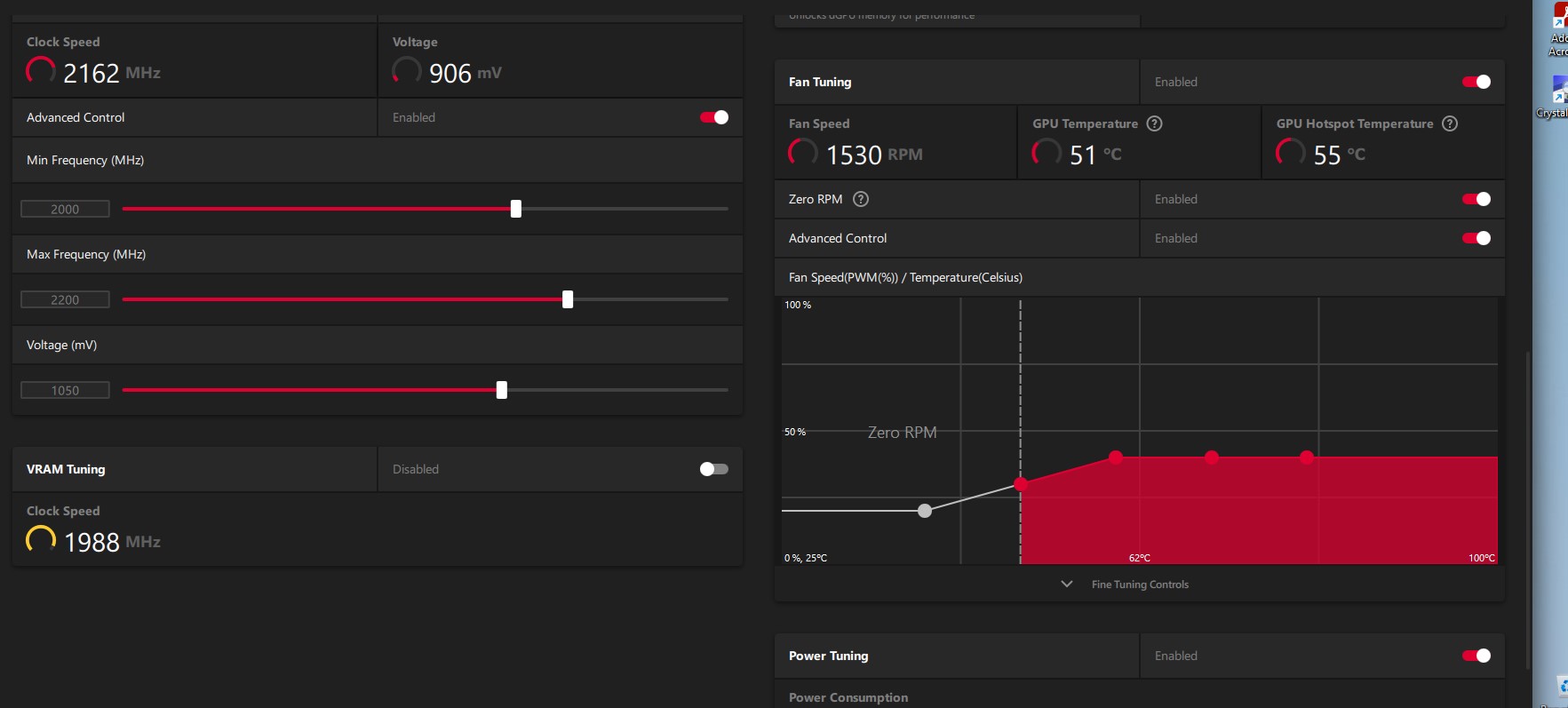Screen dimensions: 1568x708
Task: Disable Advanced Control under the Fan Tuning section
Action: (1476, 238)
